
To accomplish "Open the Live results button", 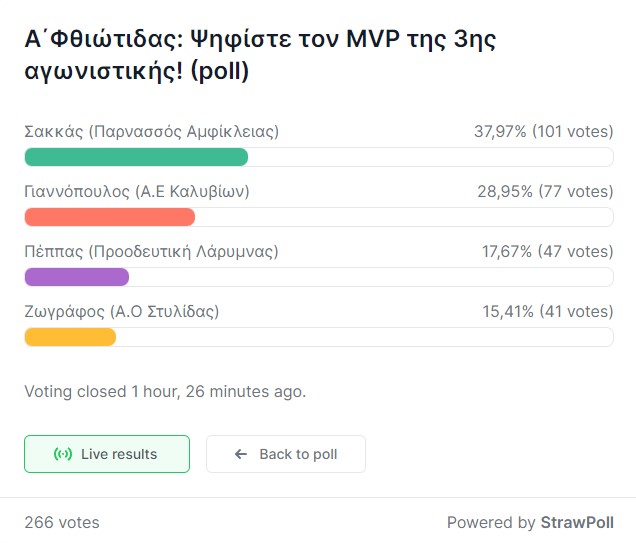I will [x=107, y=454].
